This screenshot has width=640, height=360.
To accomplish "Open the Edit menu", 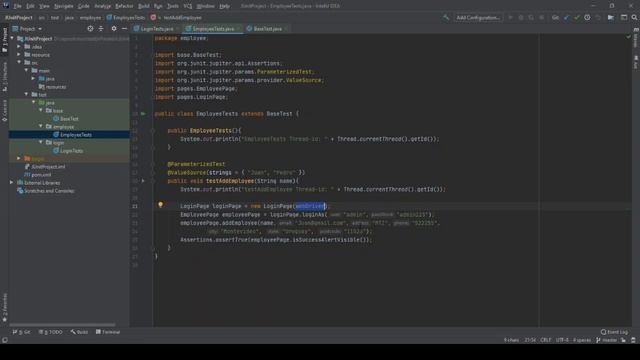I will point(30,6).
